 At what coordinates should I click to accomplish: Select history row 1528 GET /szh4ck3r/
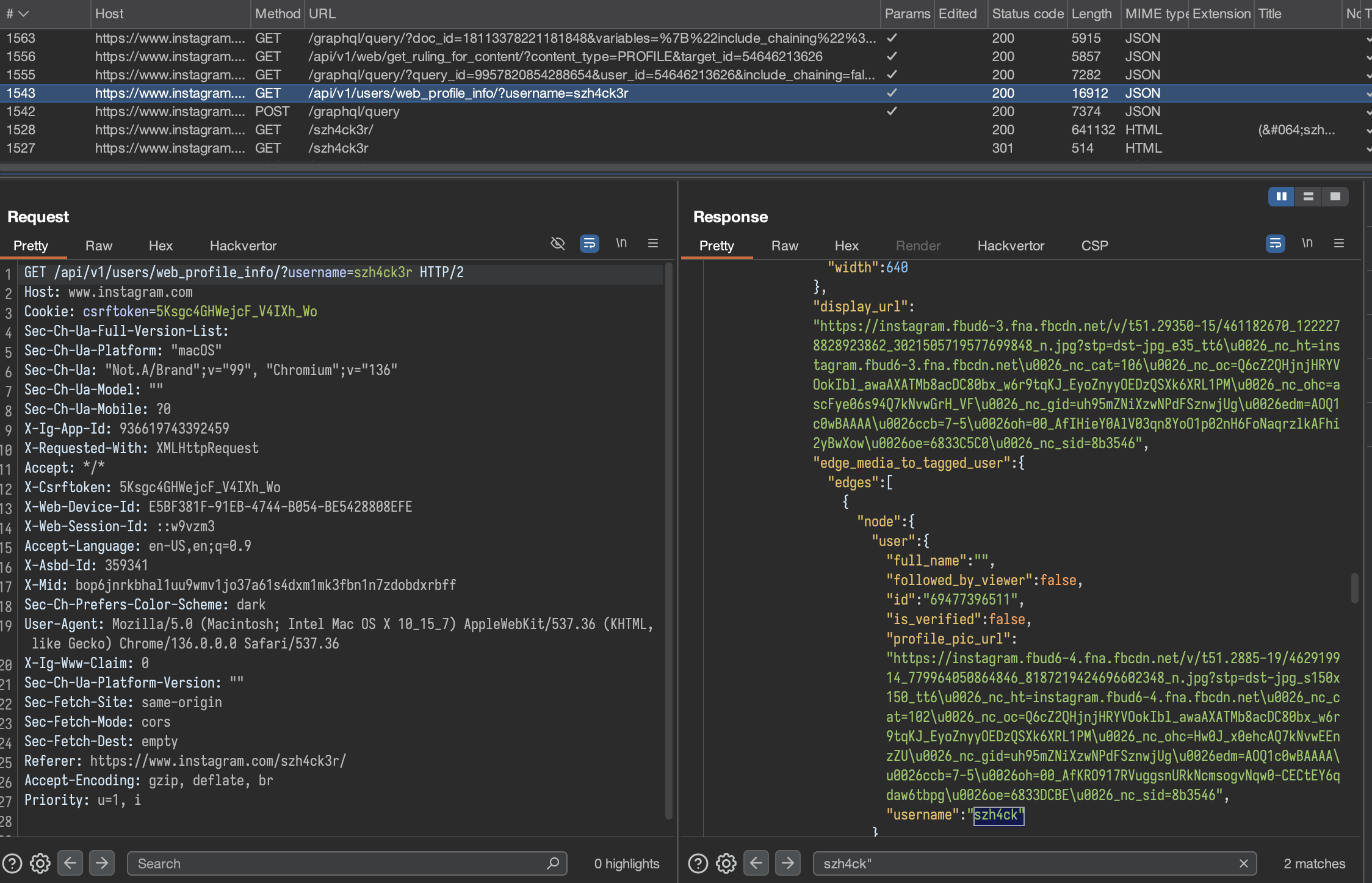[686, 129]
